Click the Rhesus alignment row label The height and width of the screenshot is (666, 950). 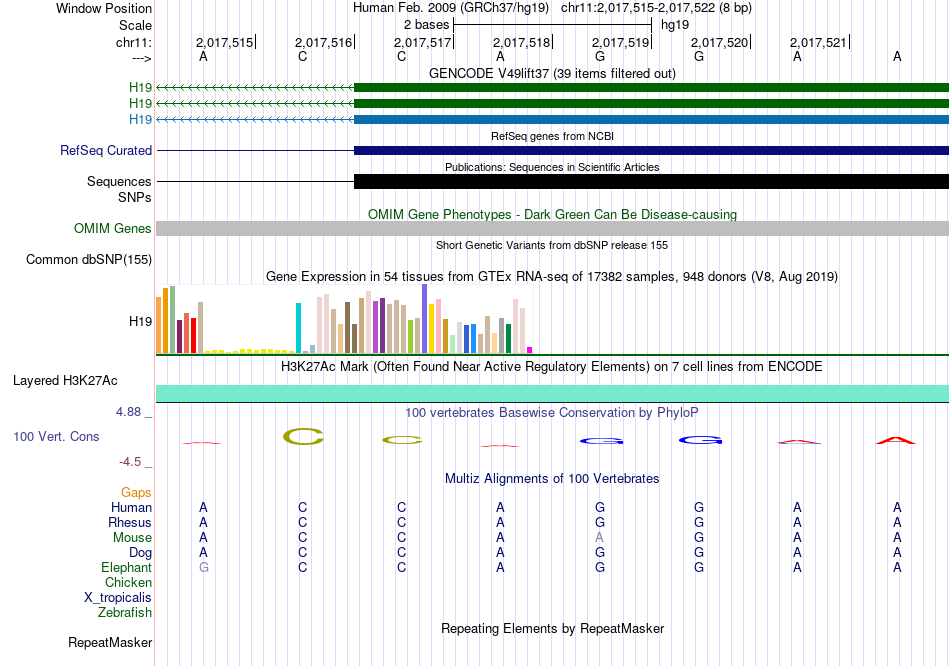(x=130, y=522)
